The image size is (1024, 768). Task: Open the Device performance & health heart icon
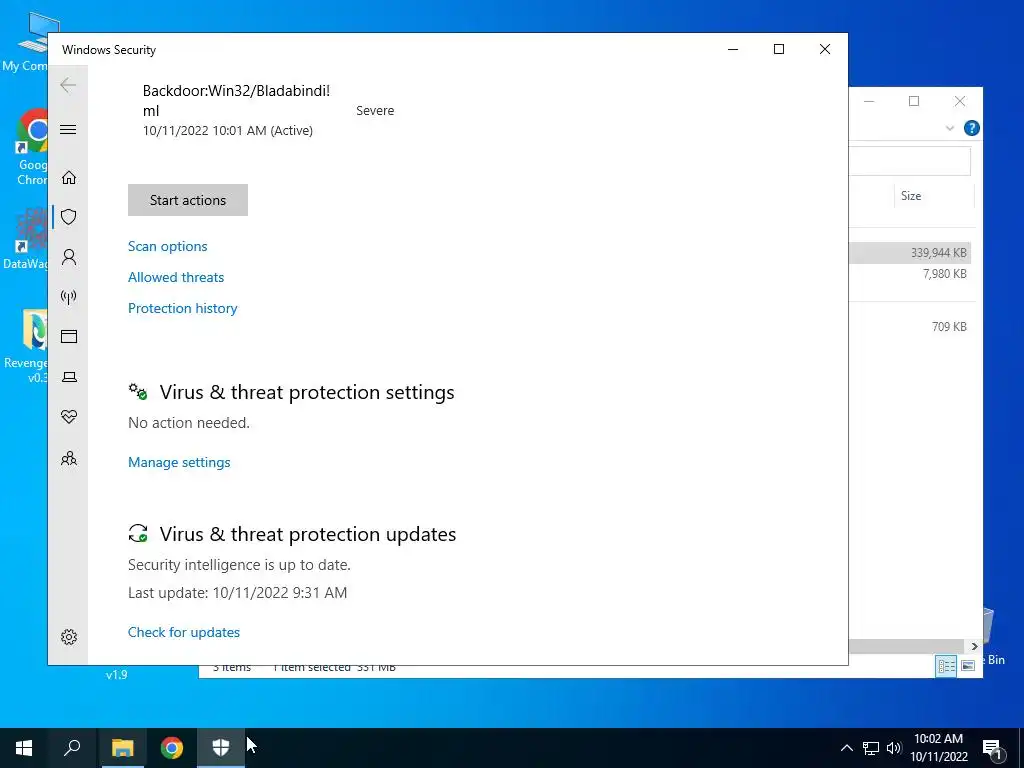69,417
